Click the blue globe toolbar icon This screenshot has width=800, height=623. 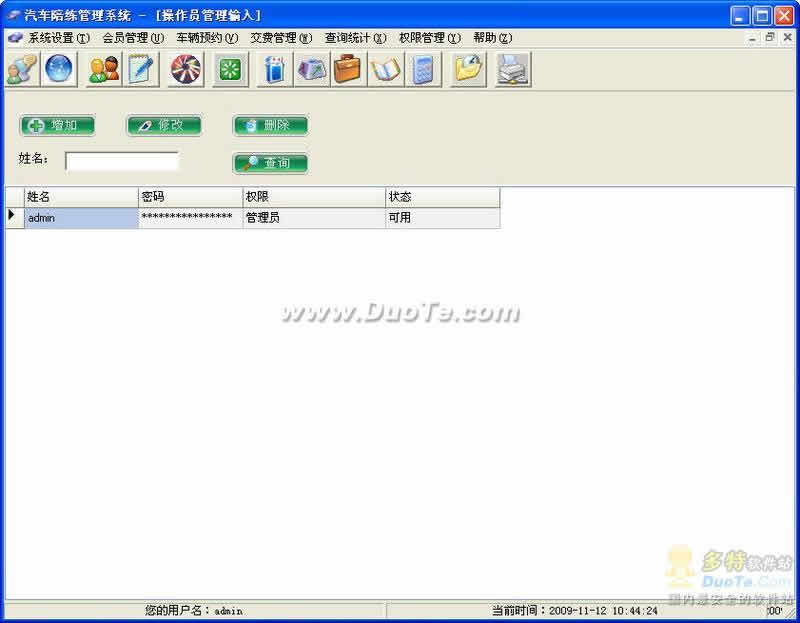(x=59, y=69)
